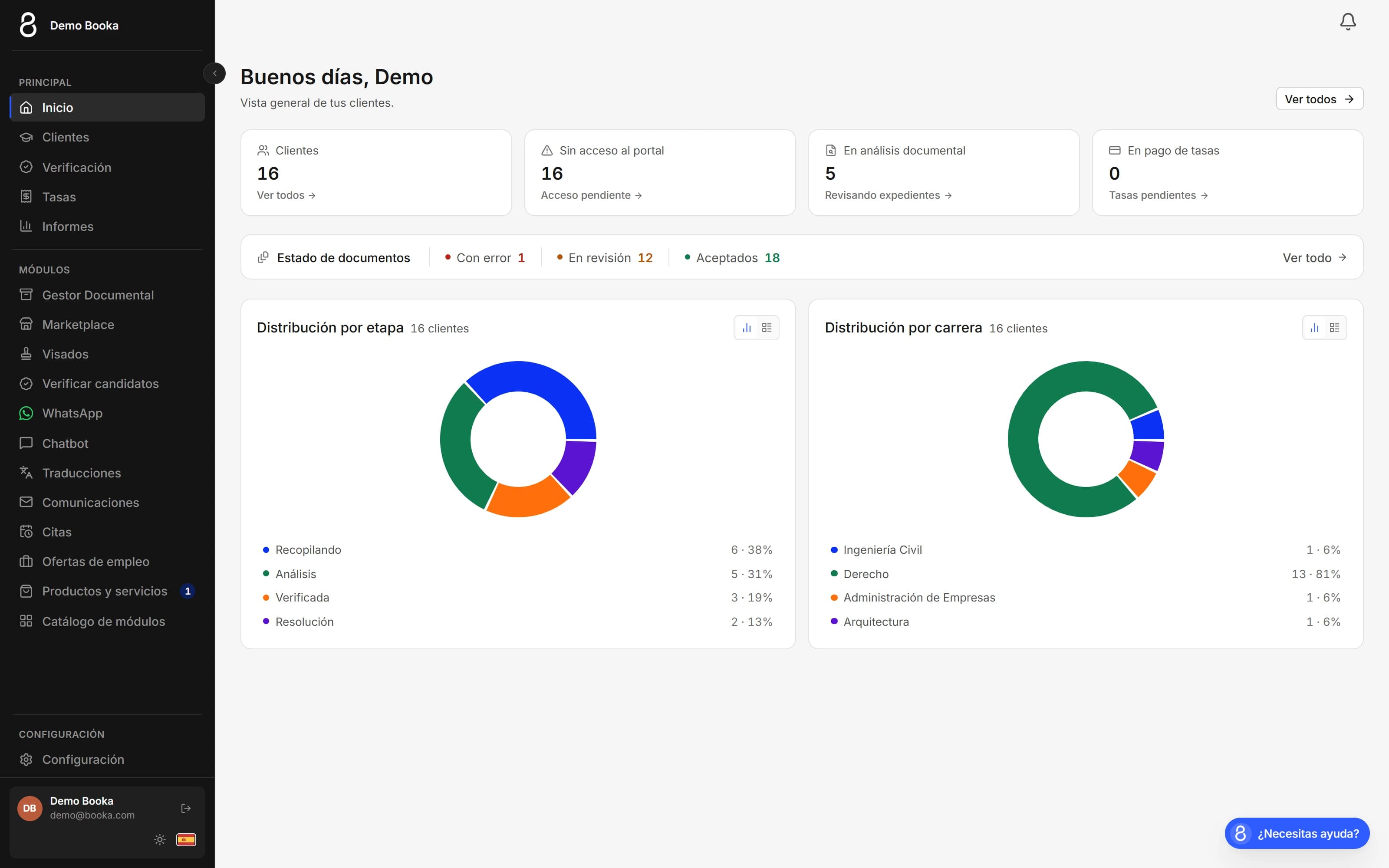
Task: Open Catálogo de módulos
Action: tap(107, 621)
